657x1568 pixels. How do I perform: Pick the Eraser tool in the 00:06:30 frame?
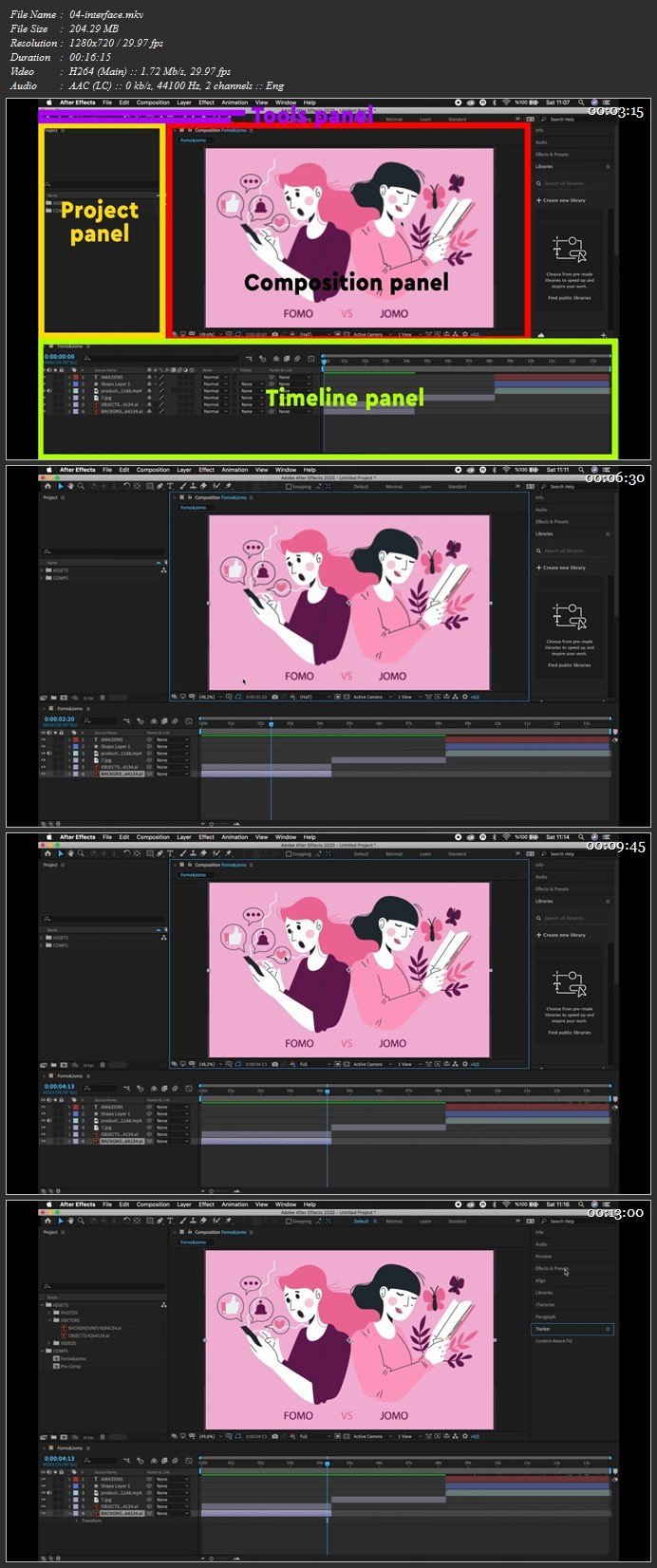click(x=204, y=486)
